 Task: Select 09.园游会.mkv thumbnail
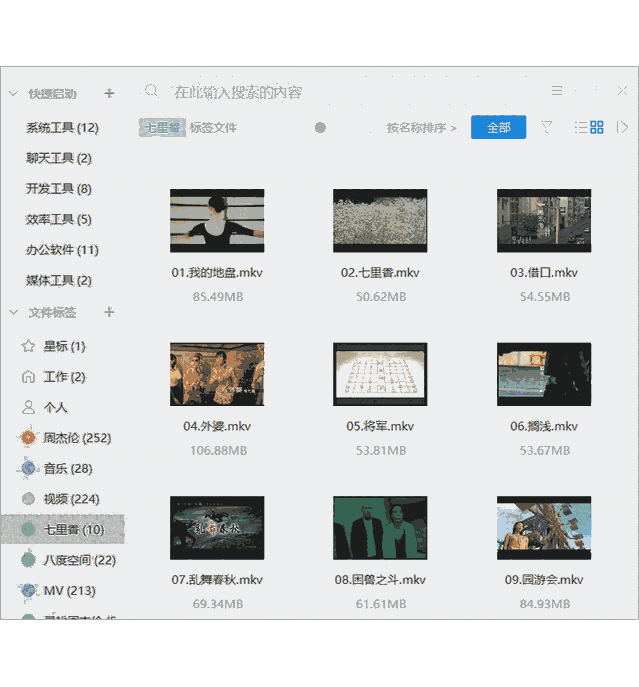544,528
